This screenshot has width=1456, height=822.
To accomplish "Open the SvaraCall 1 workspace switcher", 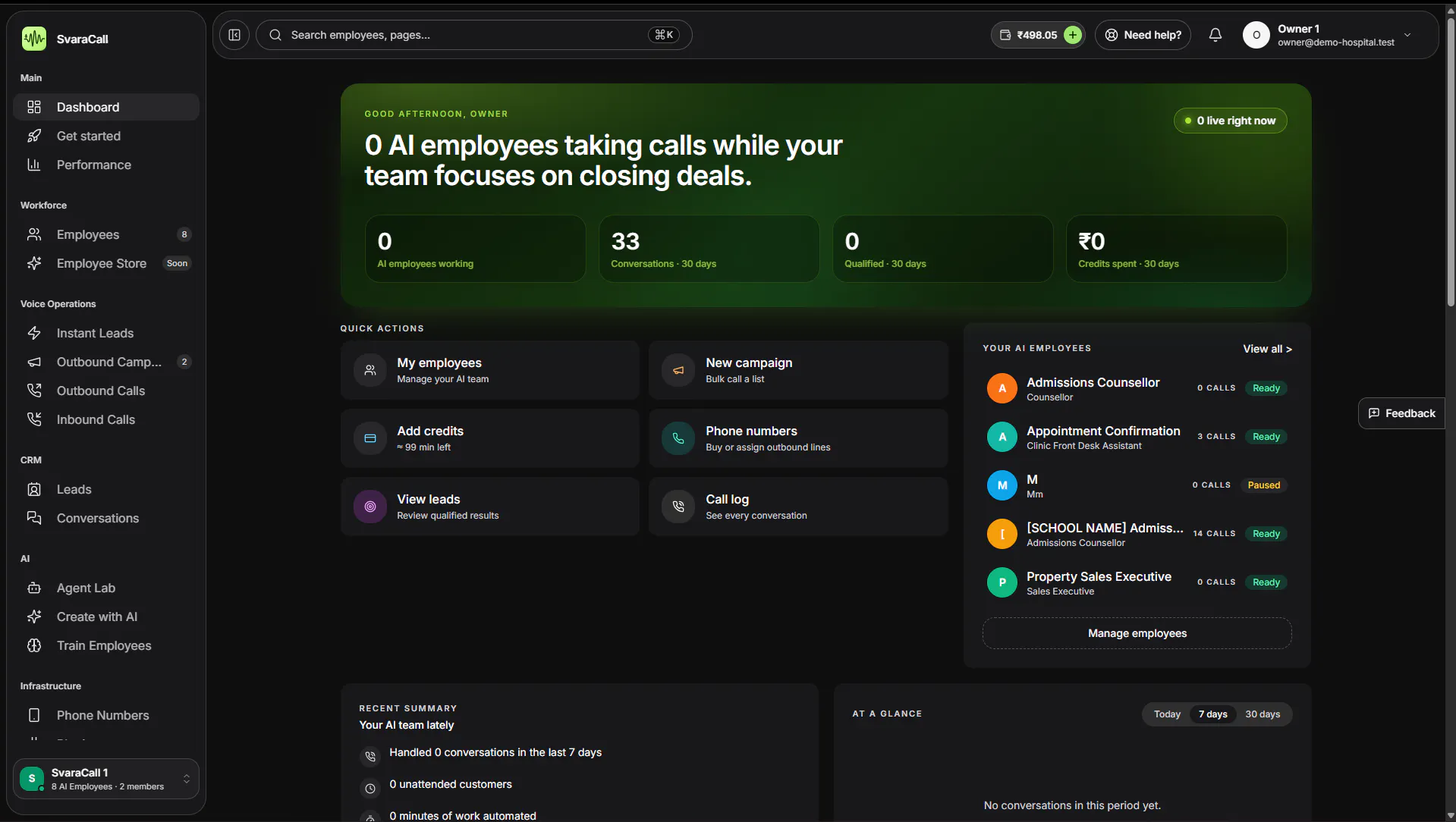I will (106, 779).
